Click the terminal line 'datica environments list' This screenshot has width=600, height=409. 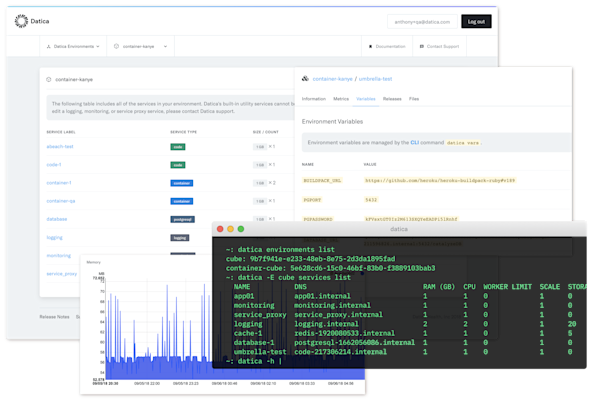286,249
